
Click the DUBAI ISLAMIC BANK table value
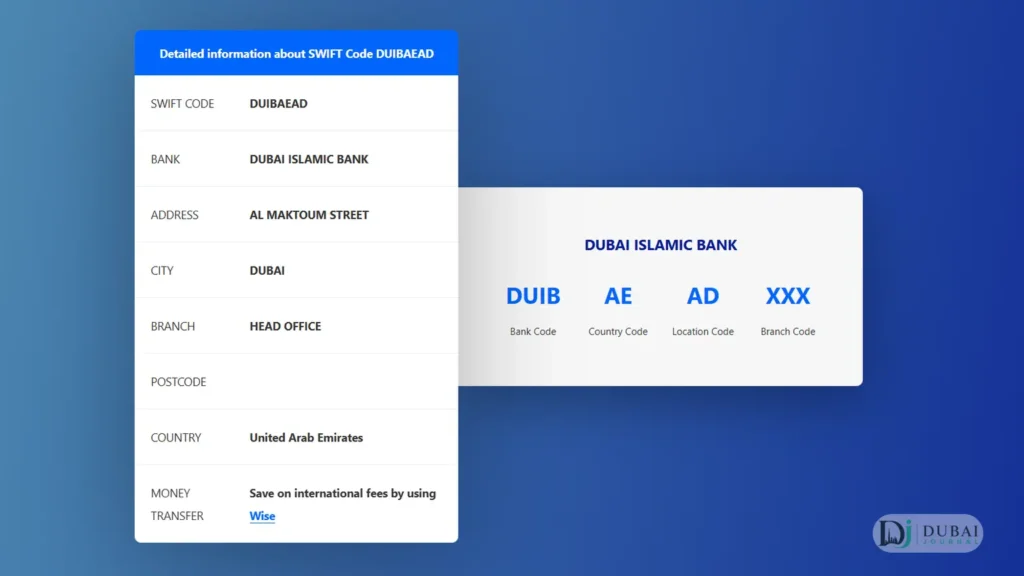[x=309, y=159]
